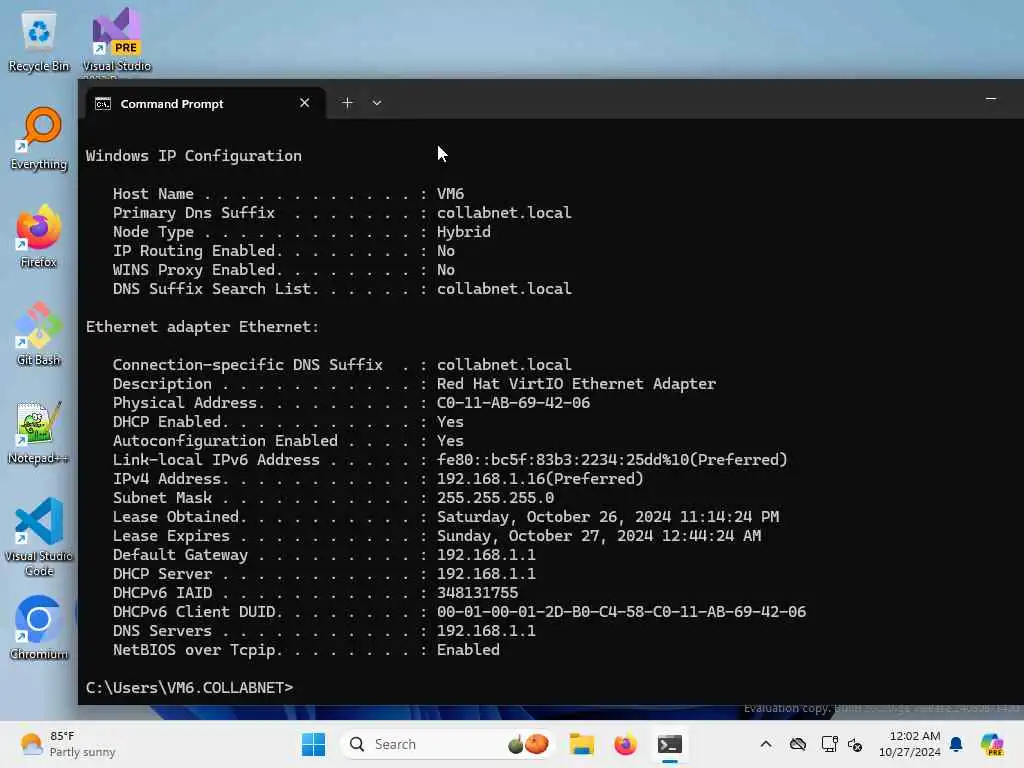Click the DHCPv6 IAID value 348131755
The image size is (1024, 768).
[x=477, y=593]
